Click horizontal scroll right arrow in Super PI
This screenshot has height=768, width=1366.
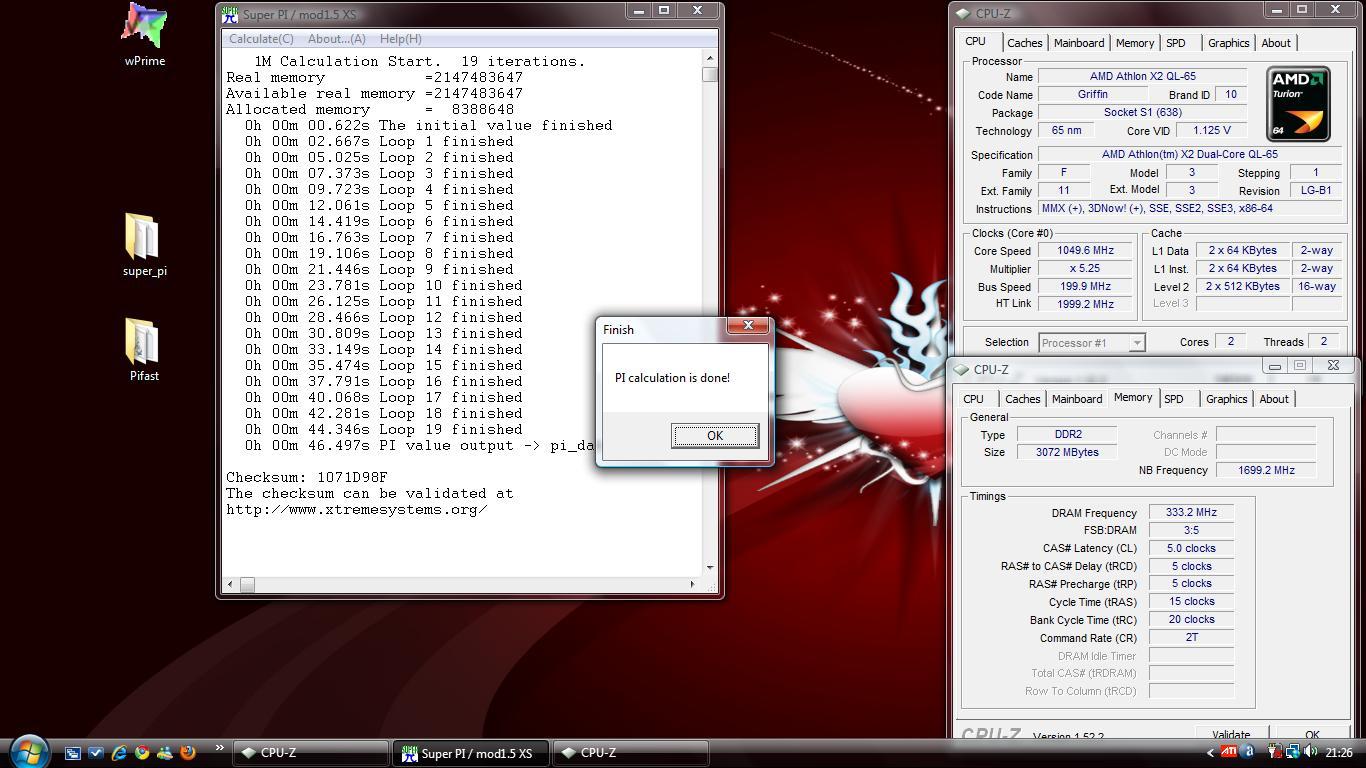click(x=692, y=584)
